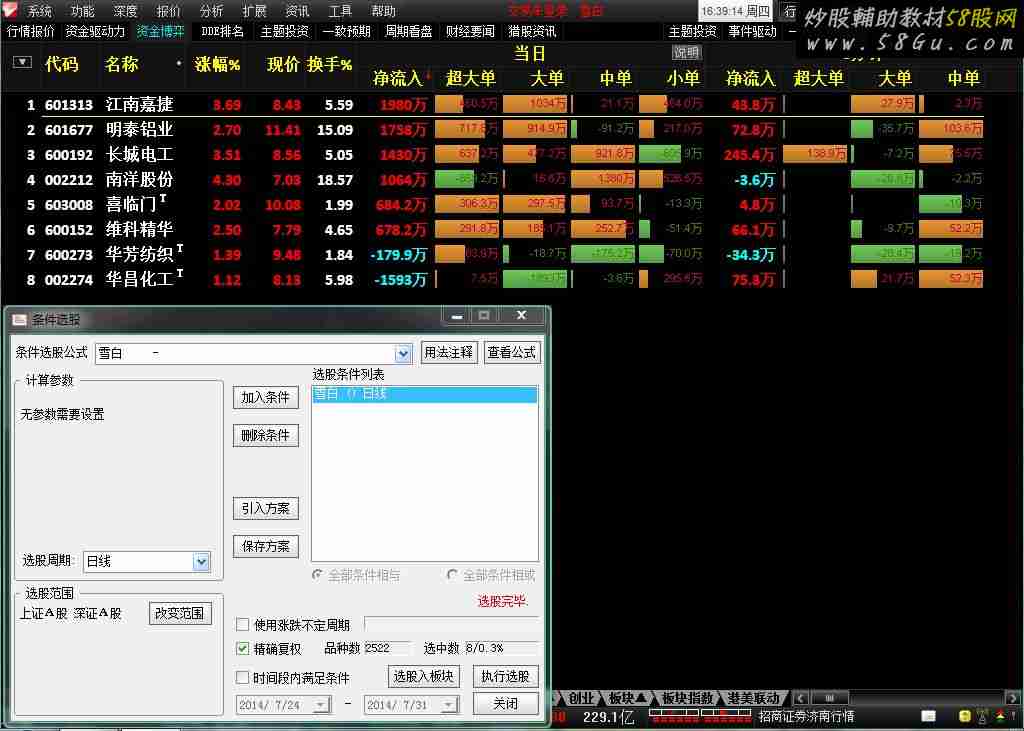Viewport: 1024px width, 731px height.
Task: Click the 招商证券济南行情 status text
Action: tap(807, 717)
